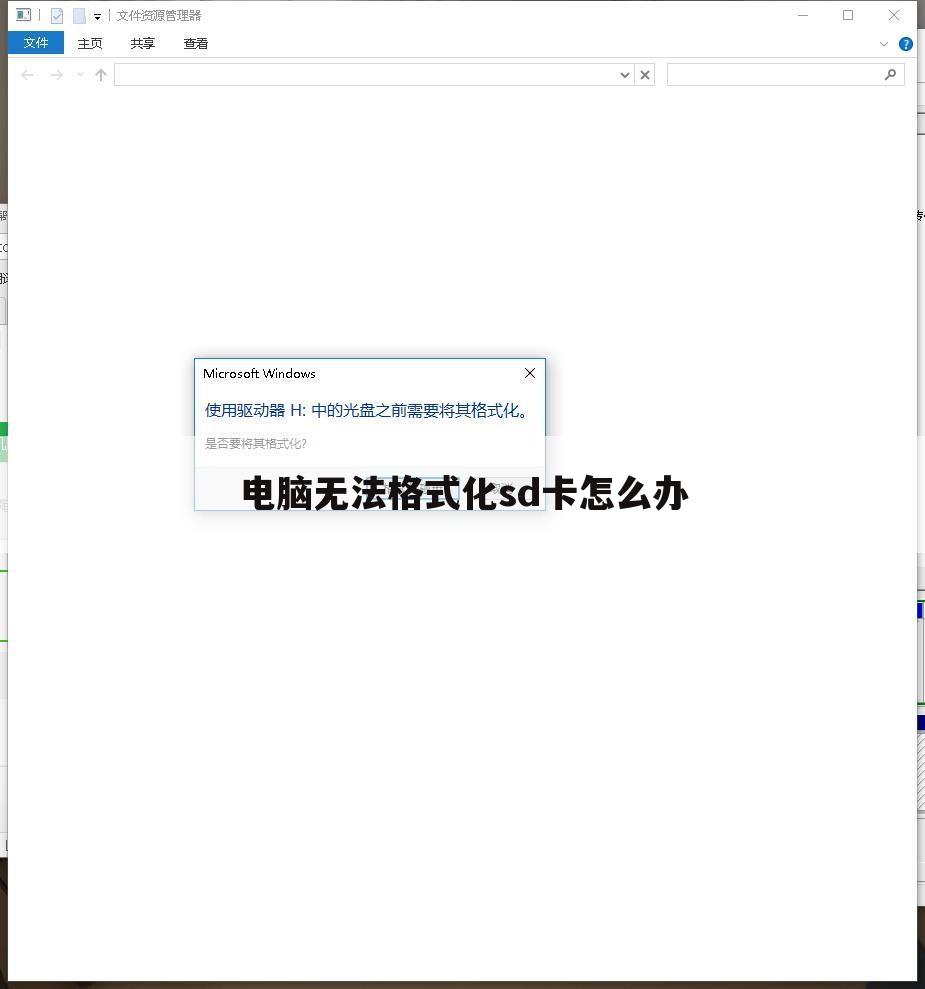Click the search magnifier icon
Image resolution: width=925 pixels, height=989 pixels.
point(890,74)
